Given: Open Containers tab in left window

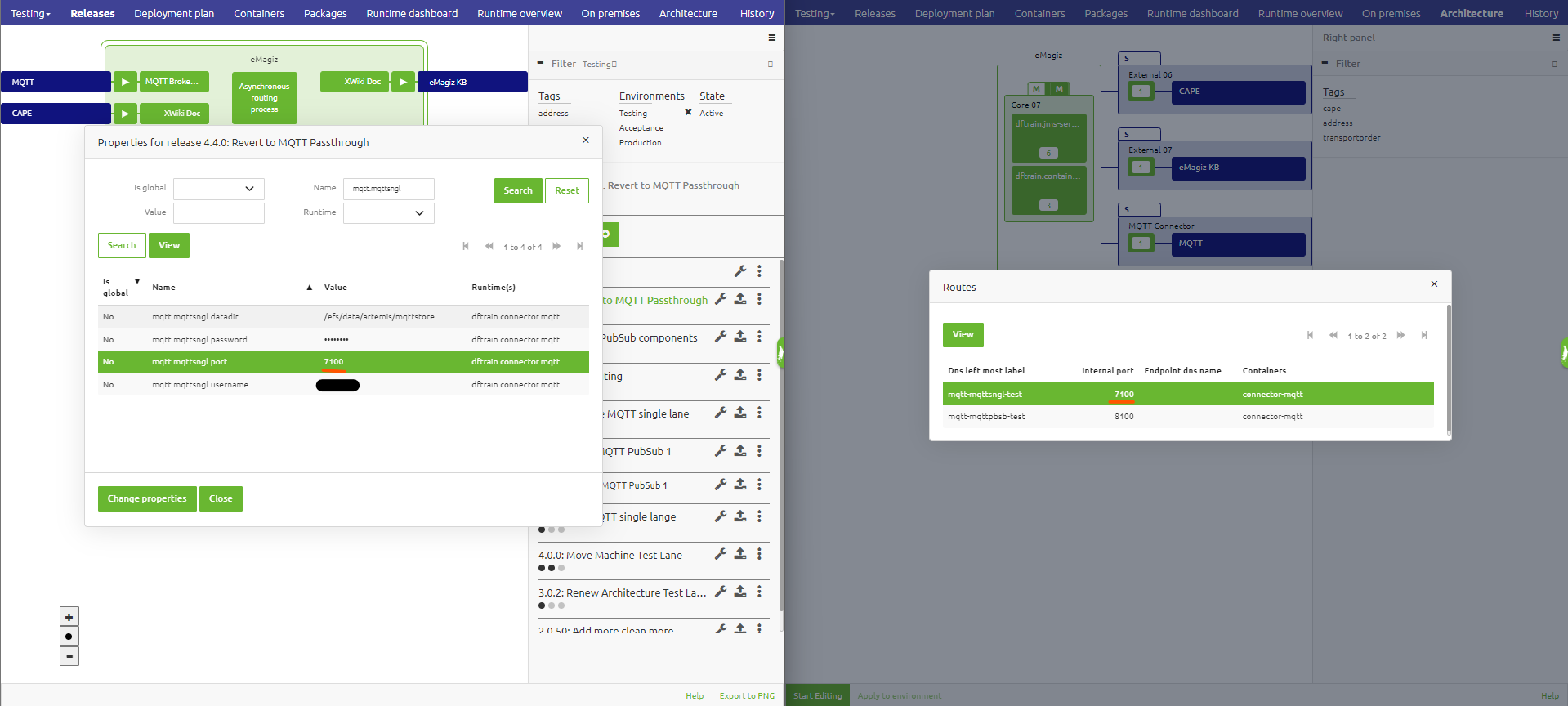Looking at the screenshot, I should [x=259, y=13].
